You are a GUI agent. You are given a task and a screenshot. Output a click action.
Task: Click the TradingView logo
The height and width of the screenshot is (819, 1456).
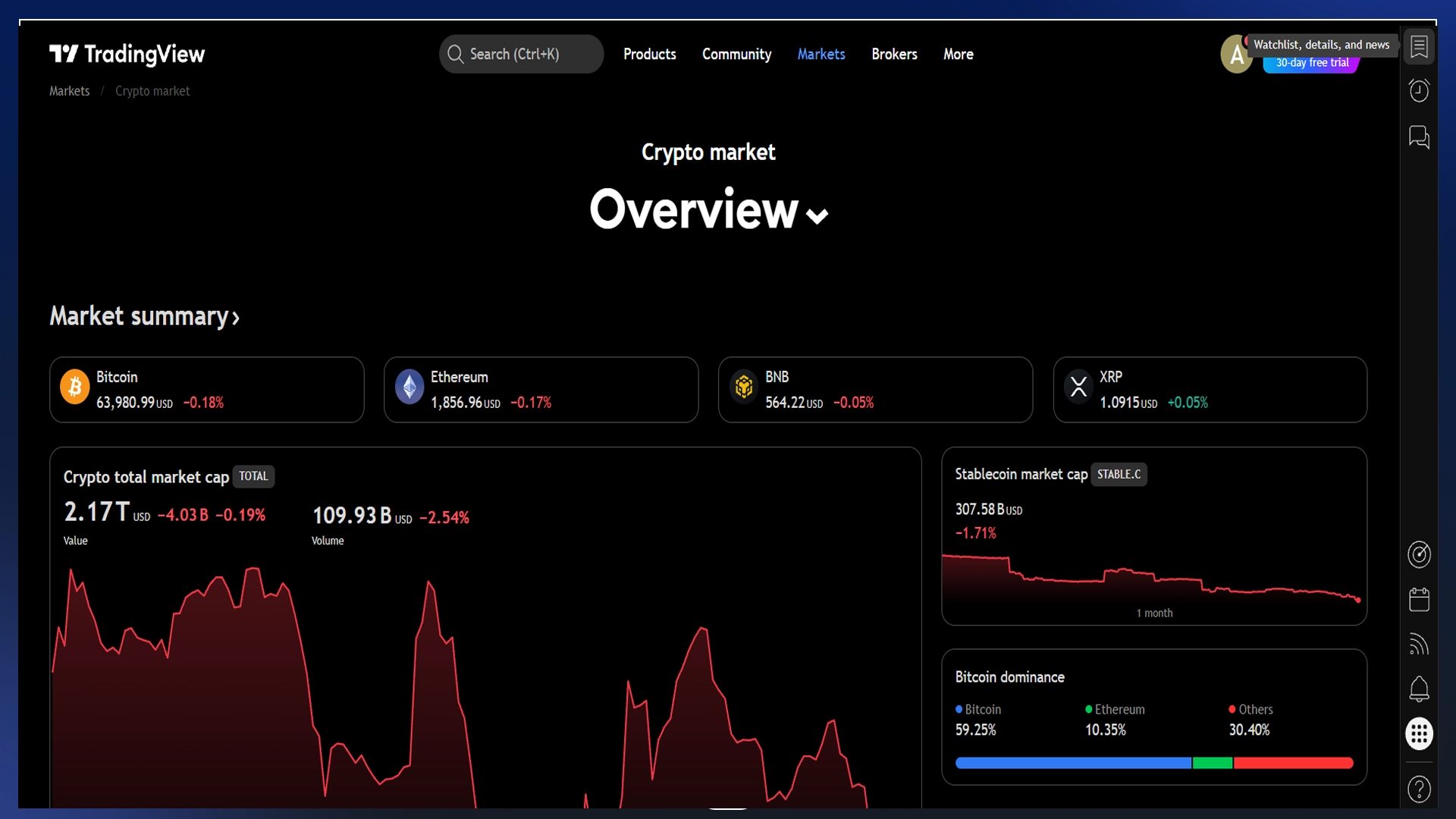coord(127,54)
